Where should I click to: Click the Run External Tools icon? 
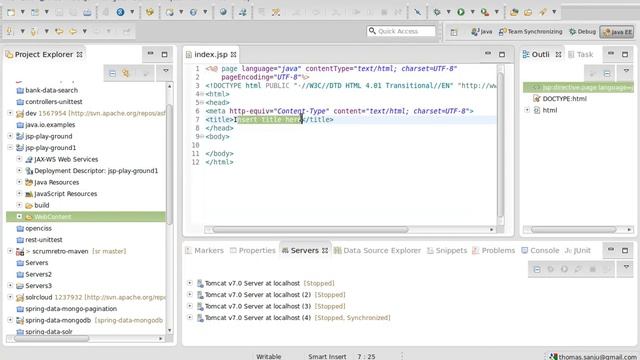click(485, 12)
